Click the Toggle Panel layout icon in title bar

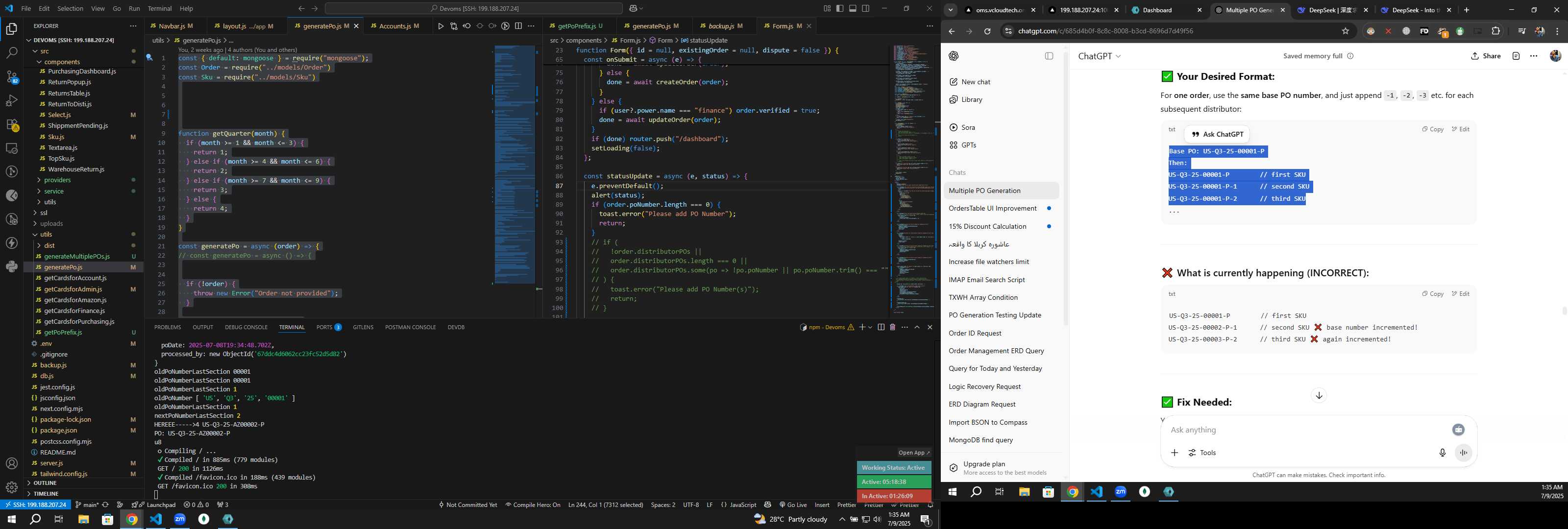[x=853, y=8]
